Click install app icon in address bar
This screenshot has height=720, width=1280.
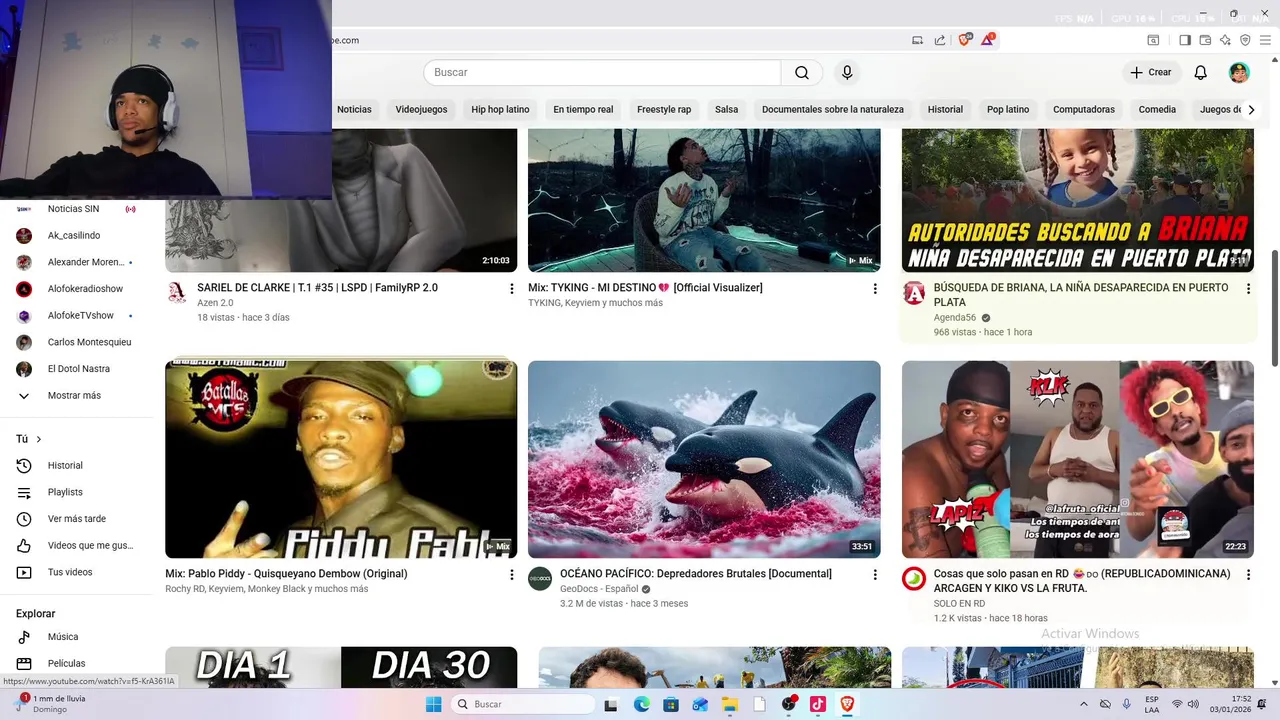click(917, 40)
